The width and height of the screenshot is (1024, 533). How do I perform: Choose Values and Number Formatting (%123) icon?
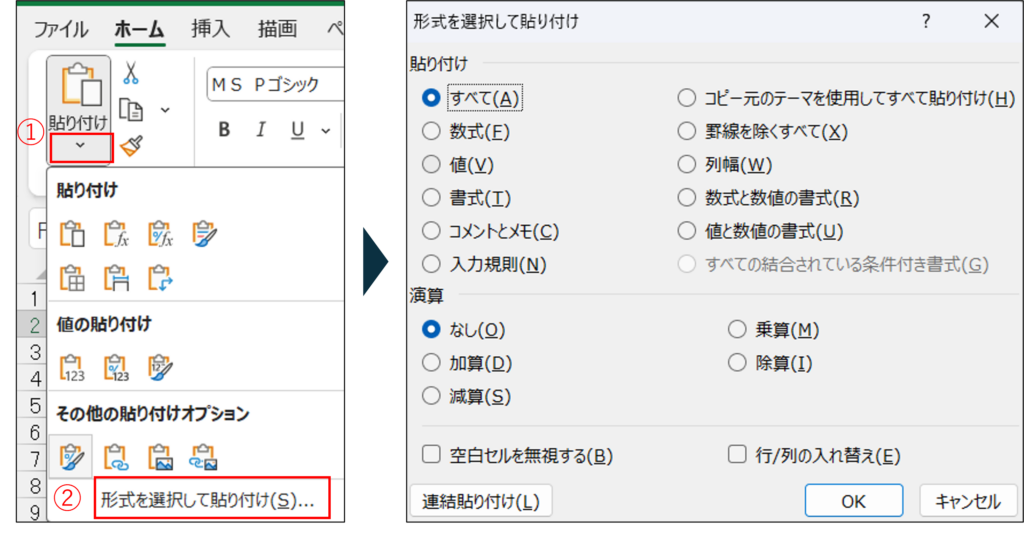pyautogui.click(x=116, y=368)
